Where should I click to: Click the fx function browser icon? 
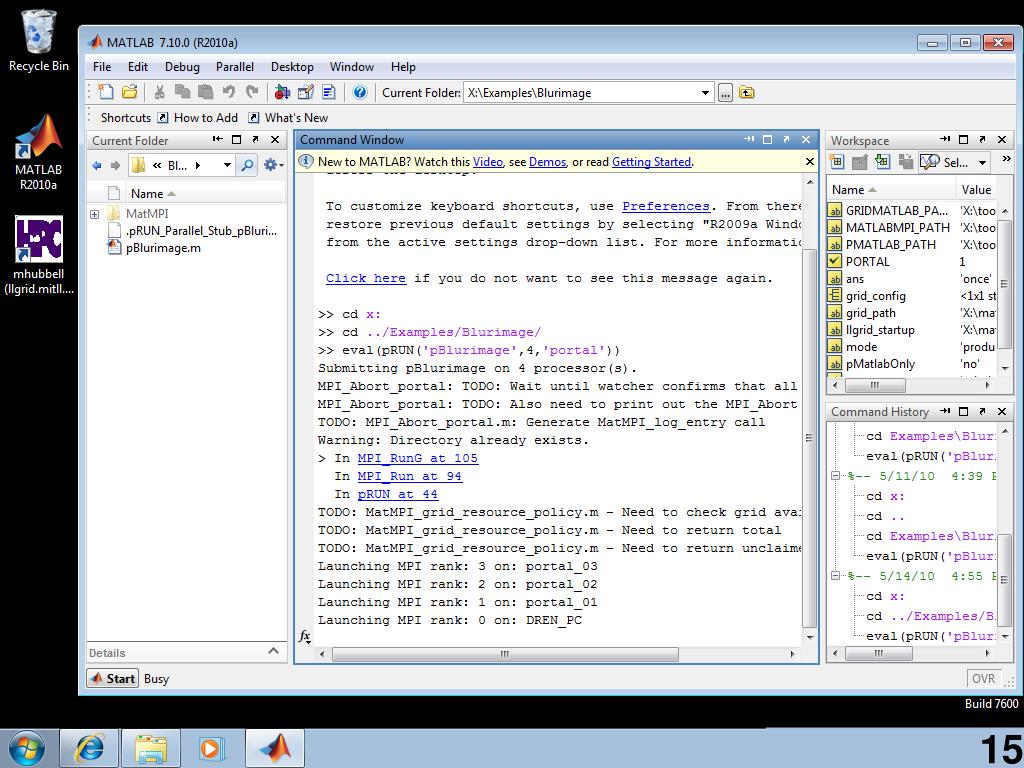coord(304,636)
